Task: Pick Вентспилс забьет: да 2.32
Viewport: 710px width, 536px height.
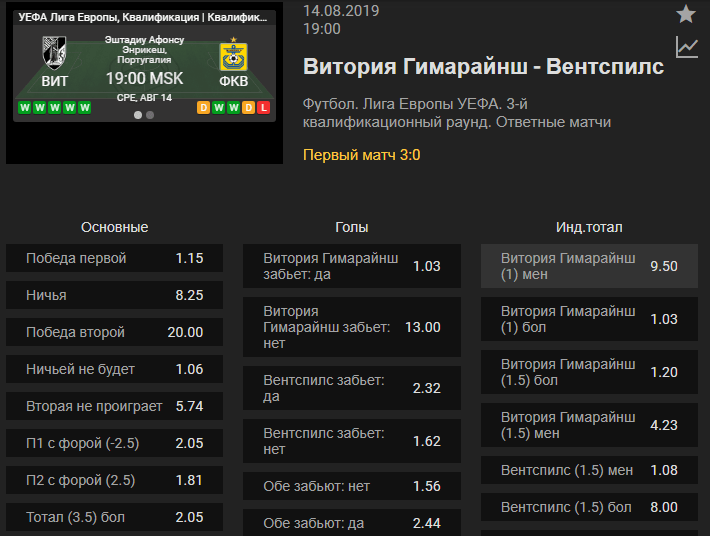Action: coord(352,388)
